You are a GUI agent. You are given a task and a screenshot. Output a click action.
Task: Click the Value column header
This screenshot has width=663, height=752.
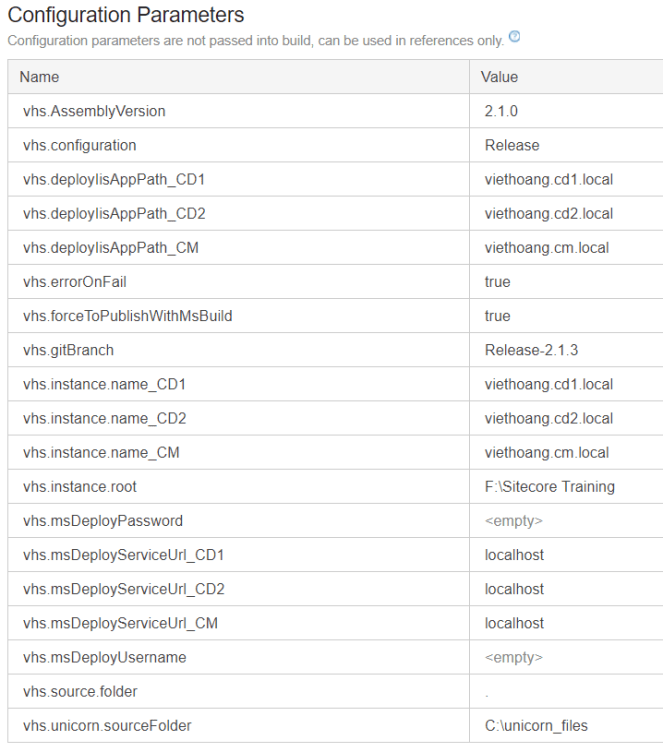tap(499, 77)
